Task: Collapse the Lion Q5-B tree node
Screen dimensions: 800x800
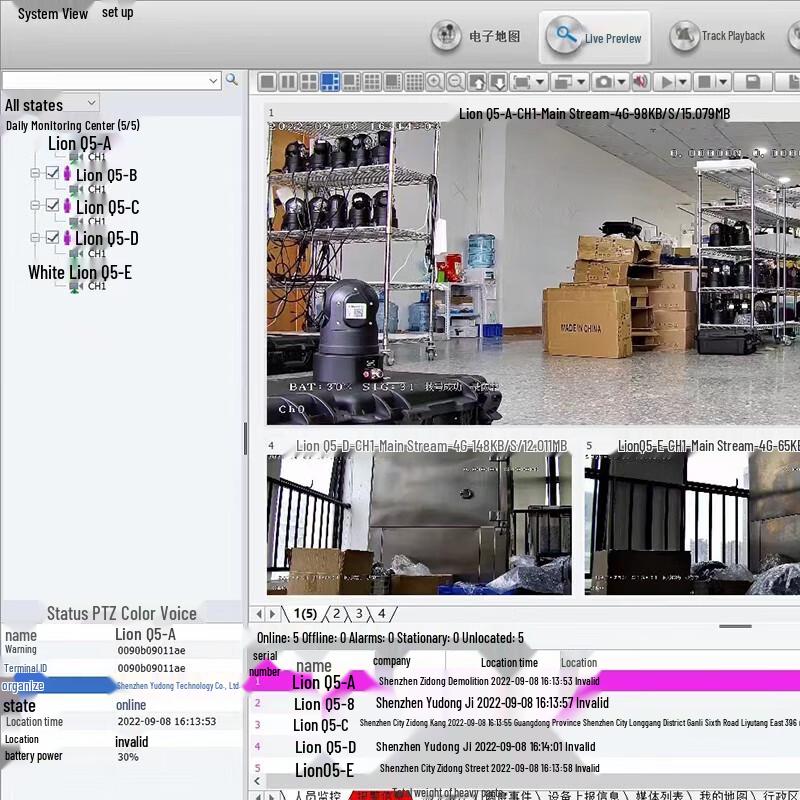Action: (35, 173)
